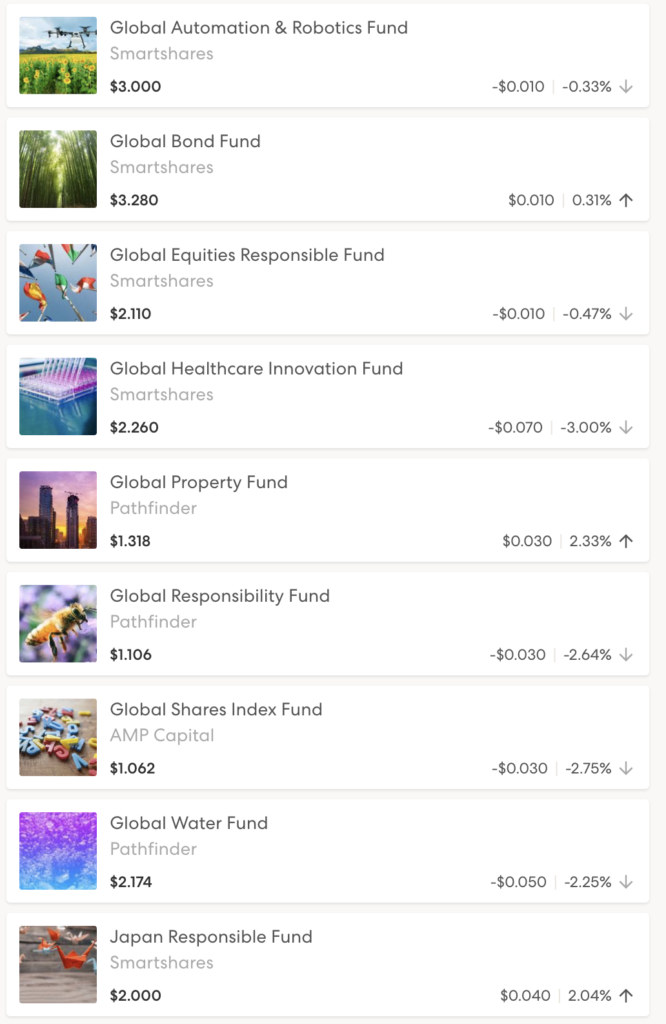Viewport: 666px width, 1024px height.
Task: Click the up arrow next to 2.04%
Action: pyautogui.click(x=626, y=995)
